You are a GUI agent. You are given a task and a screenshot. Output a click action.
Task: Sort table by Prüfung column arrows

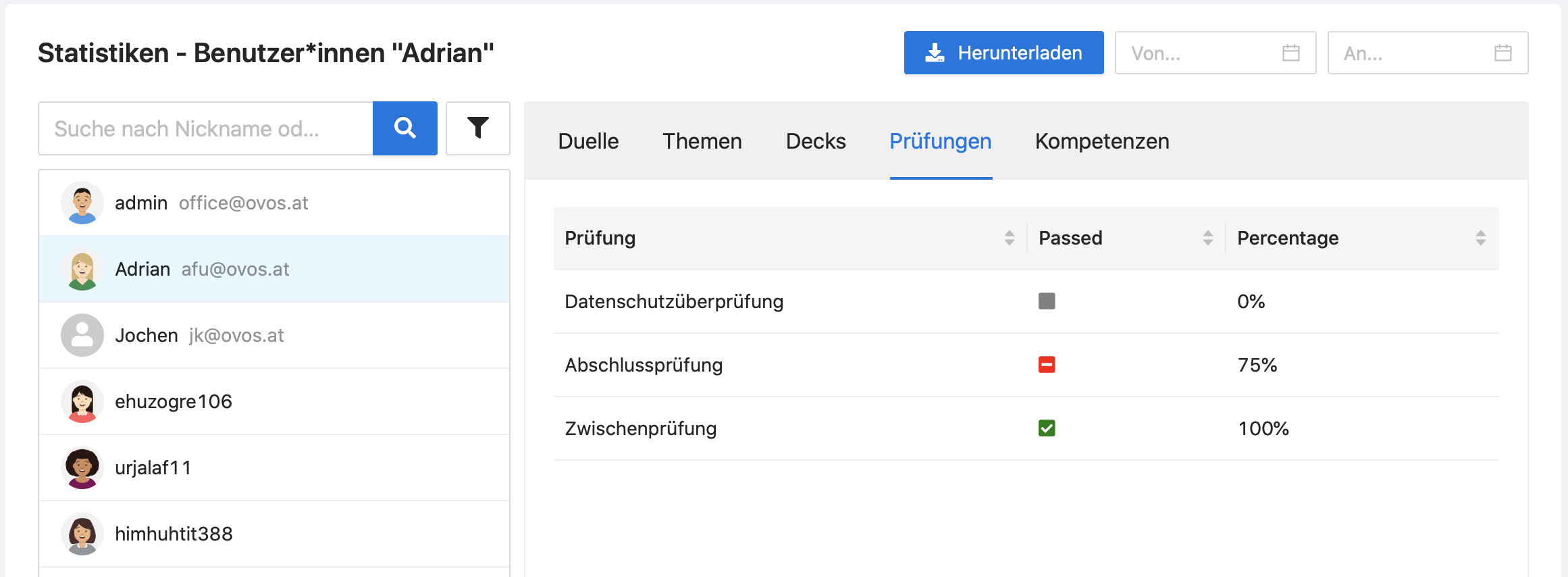click(1010, 238)
